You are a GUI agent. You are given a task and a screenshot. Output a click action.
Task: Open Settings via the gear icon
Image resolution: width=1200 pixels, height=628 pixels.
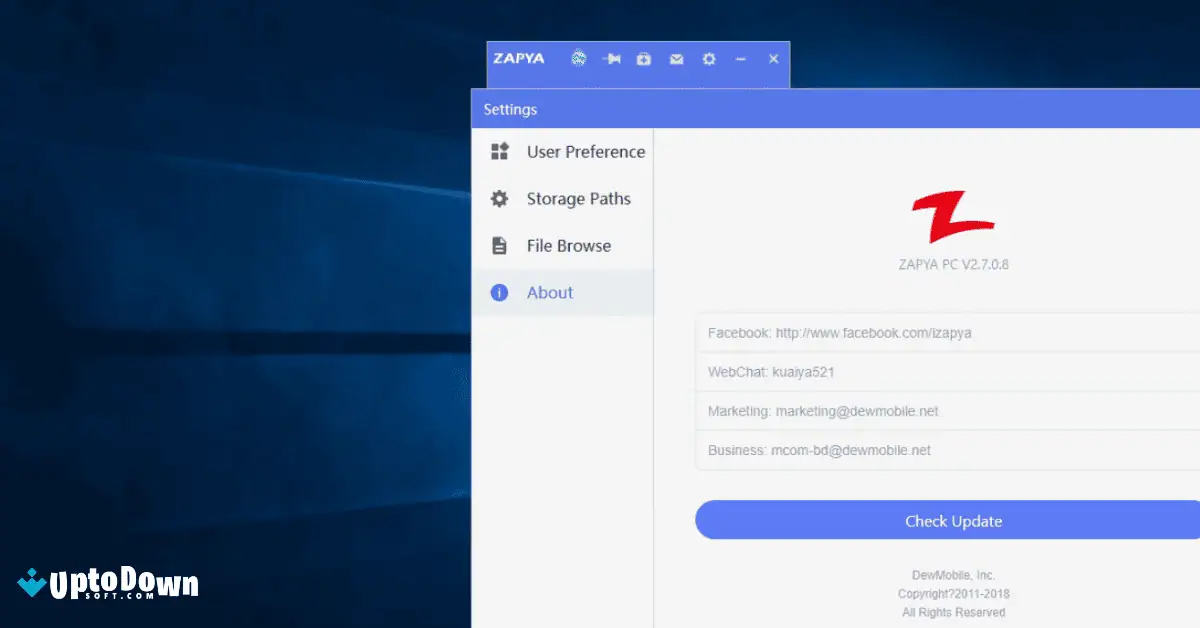point(709,59)
